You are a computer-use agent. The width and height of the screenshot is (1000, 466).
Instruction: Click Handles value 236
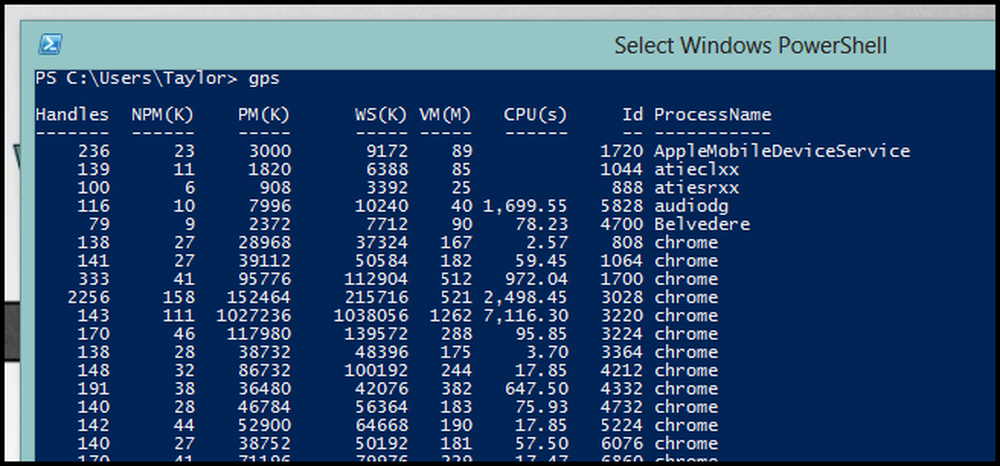pos(93,151)
